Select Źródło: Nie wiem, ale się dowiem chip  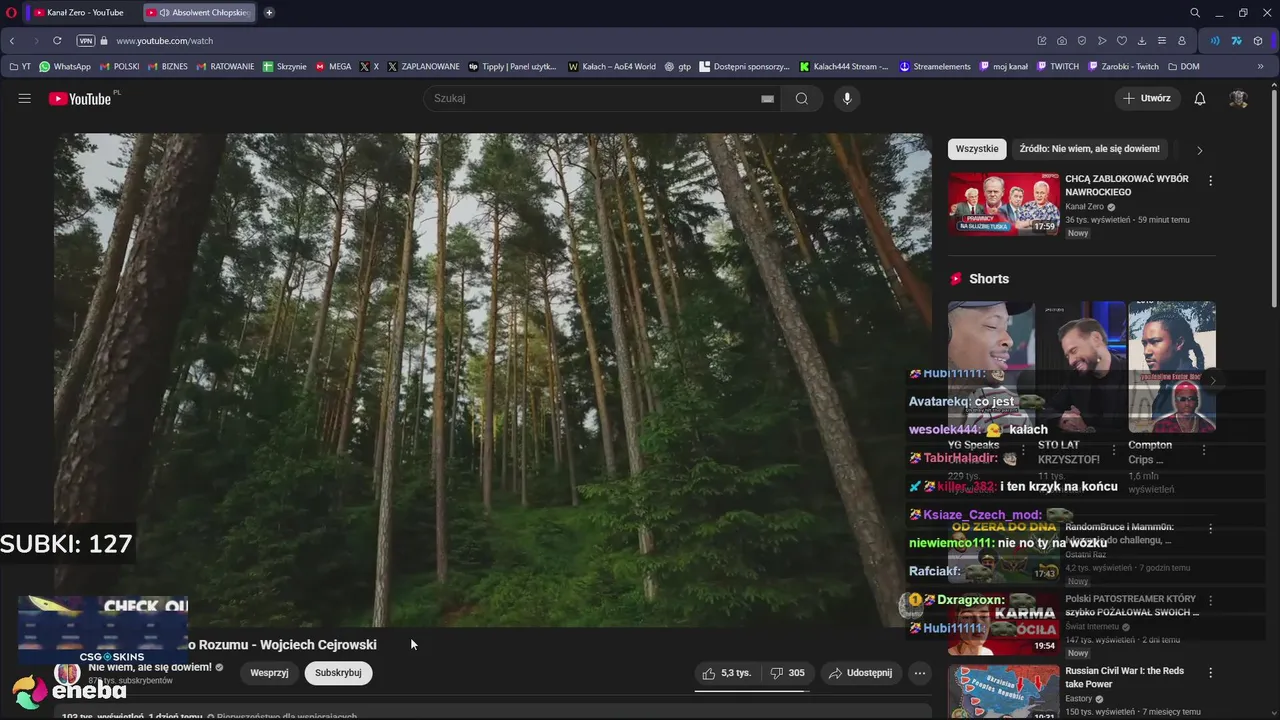click(x=1089, y=149)
